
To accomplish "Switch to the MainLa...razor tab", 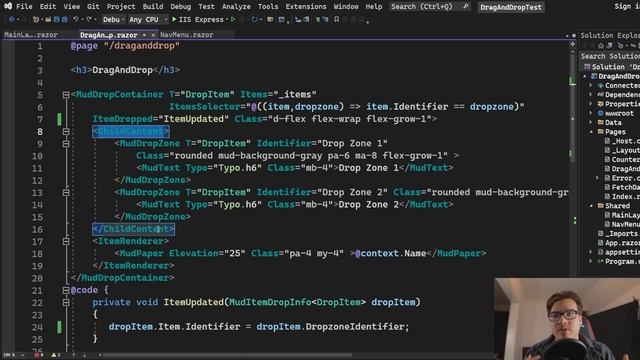I will [x=31, y=35].
